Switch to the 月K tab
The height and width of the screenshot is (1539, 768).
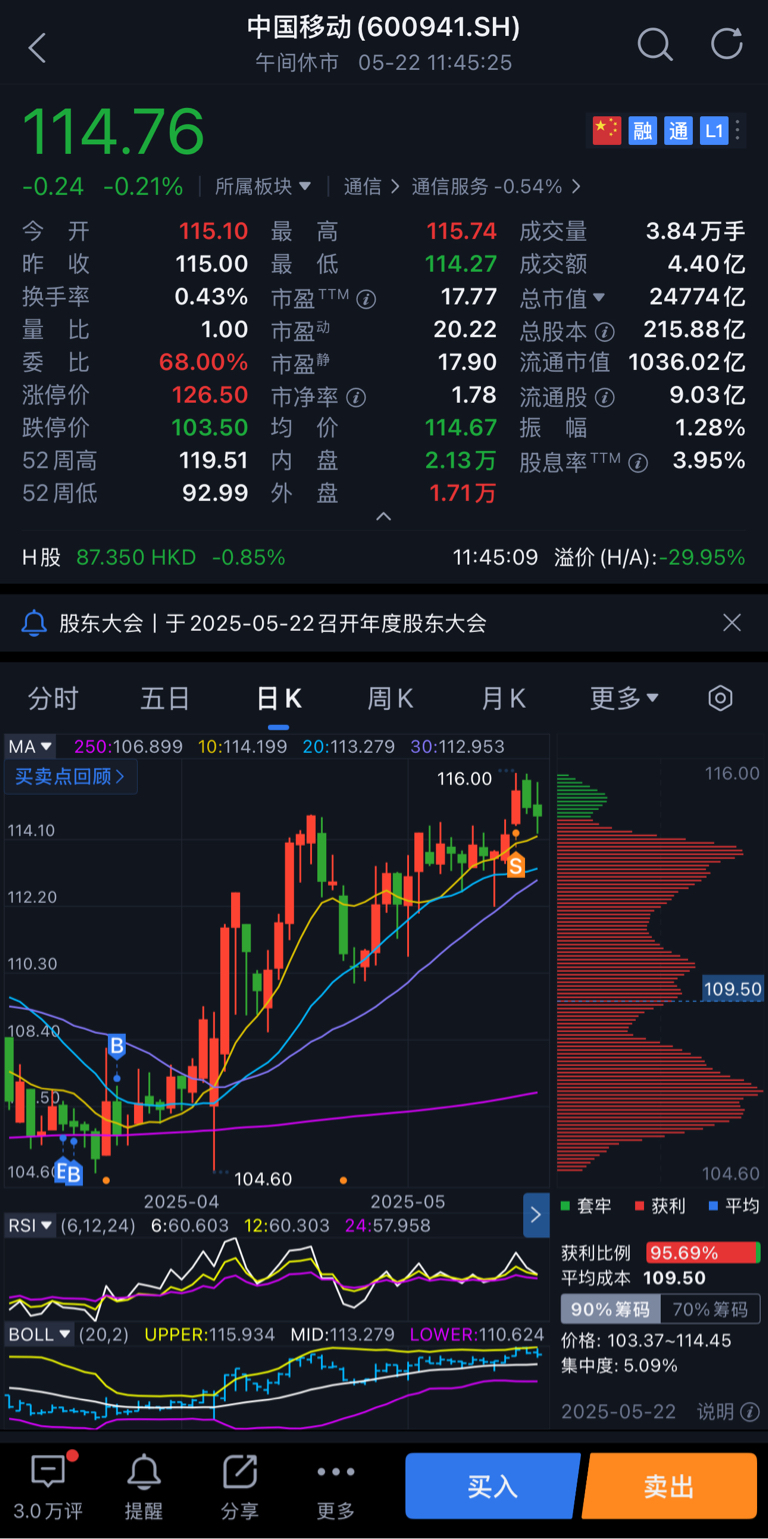504,698
